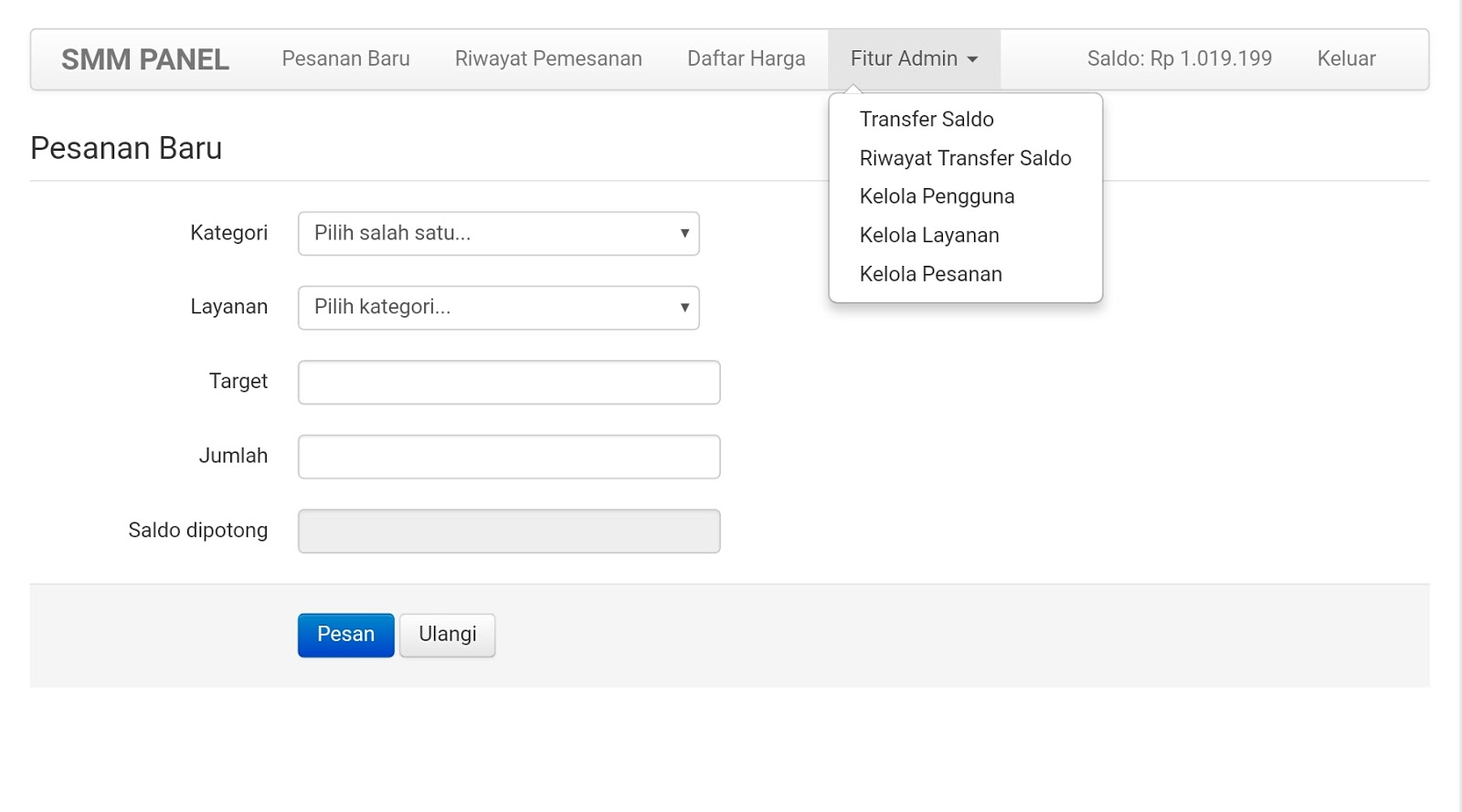This screenshot has width=1462, height=812.
Task: Focus the Target input field
Action: (509, 383)
